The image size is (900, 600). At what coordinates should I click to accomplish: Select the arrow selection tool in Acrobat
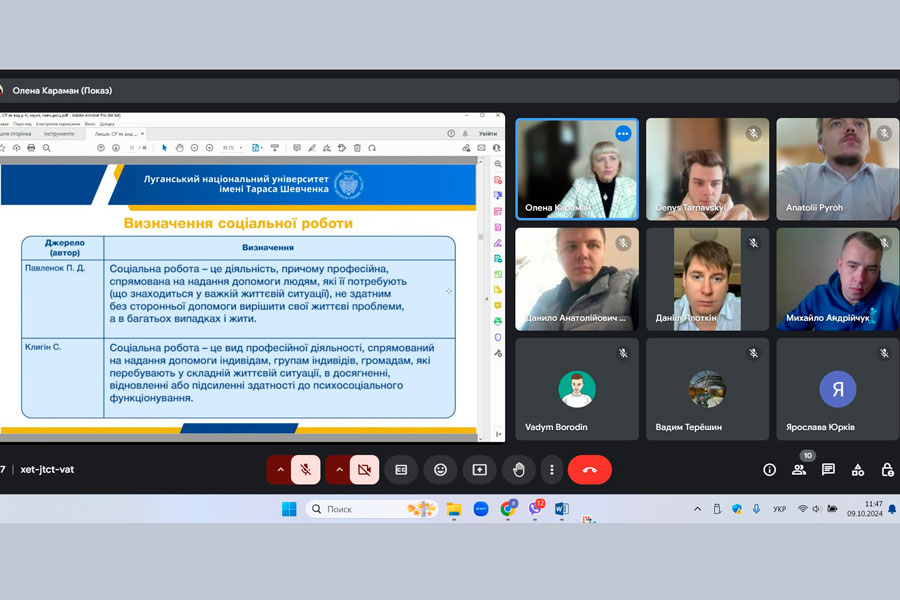pos(164,148)
